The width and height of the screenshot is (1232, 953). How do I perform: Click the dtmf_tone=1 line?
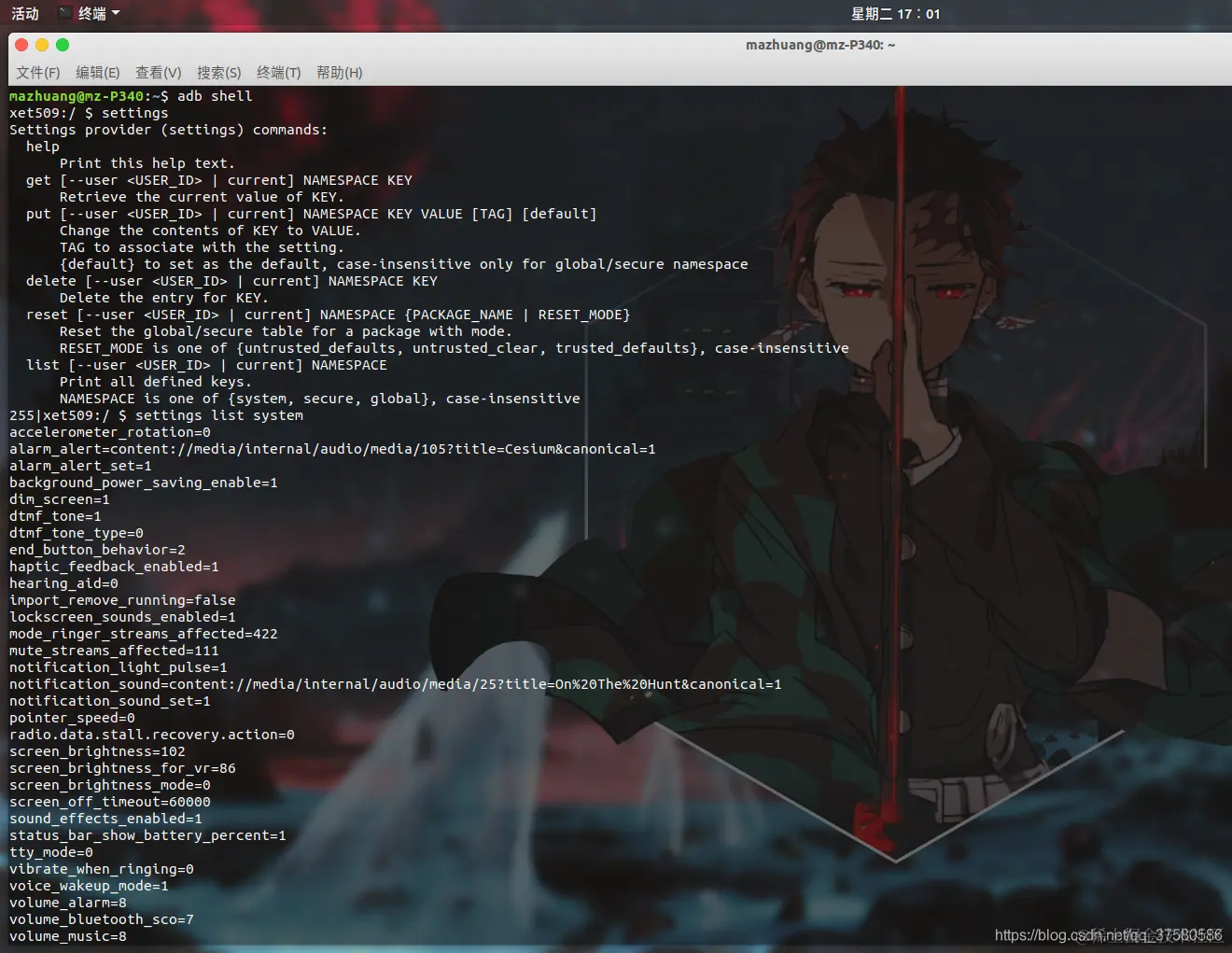point(55,516)
